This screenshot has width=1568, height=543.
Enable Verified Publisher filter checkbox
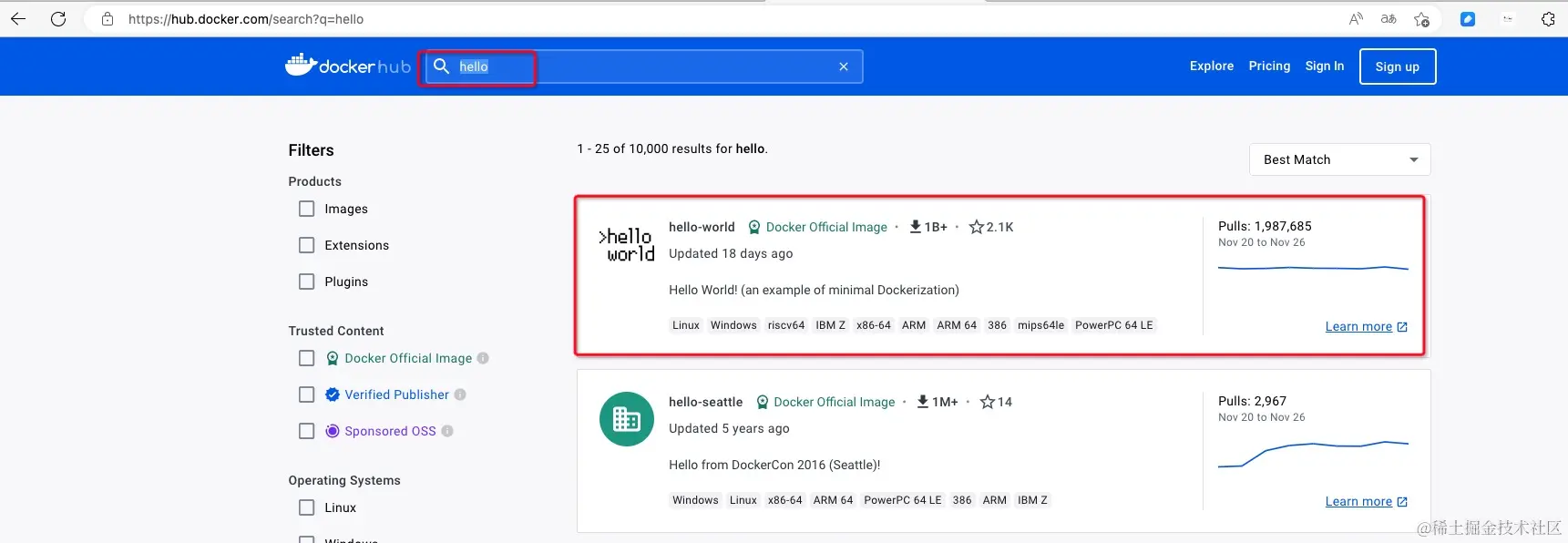pyautogui.click(x=307, y=394)
